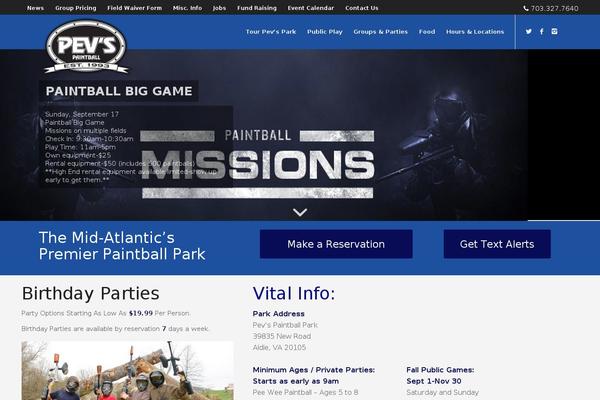Click the Pev's Paintball Park address line
The height and width of the screenshot is (400, 600).
[285, 325]
